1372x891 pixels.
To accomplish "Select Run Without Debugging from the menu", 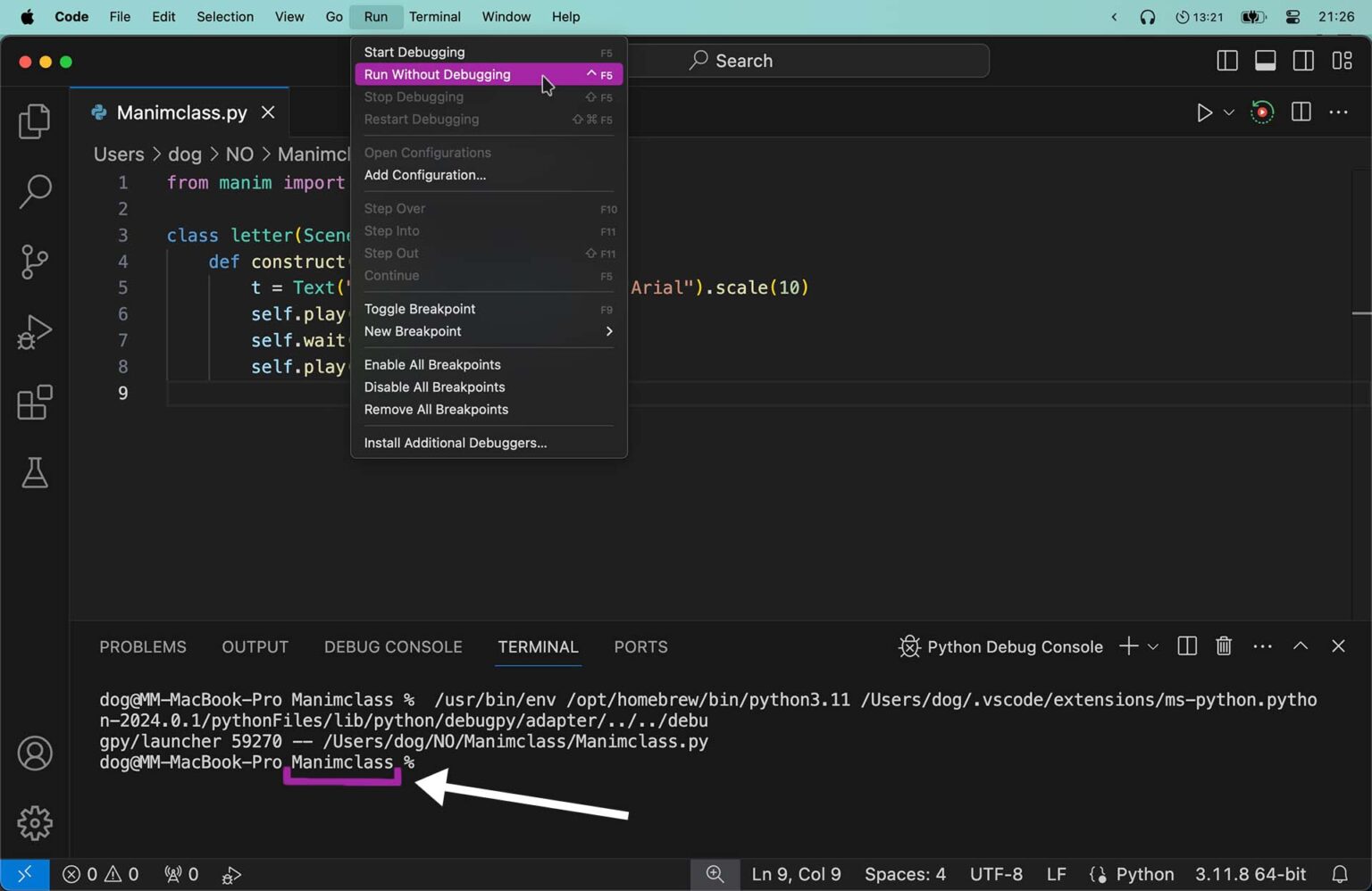I will [x=437, y=74].
